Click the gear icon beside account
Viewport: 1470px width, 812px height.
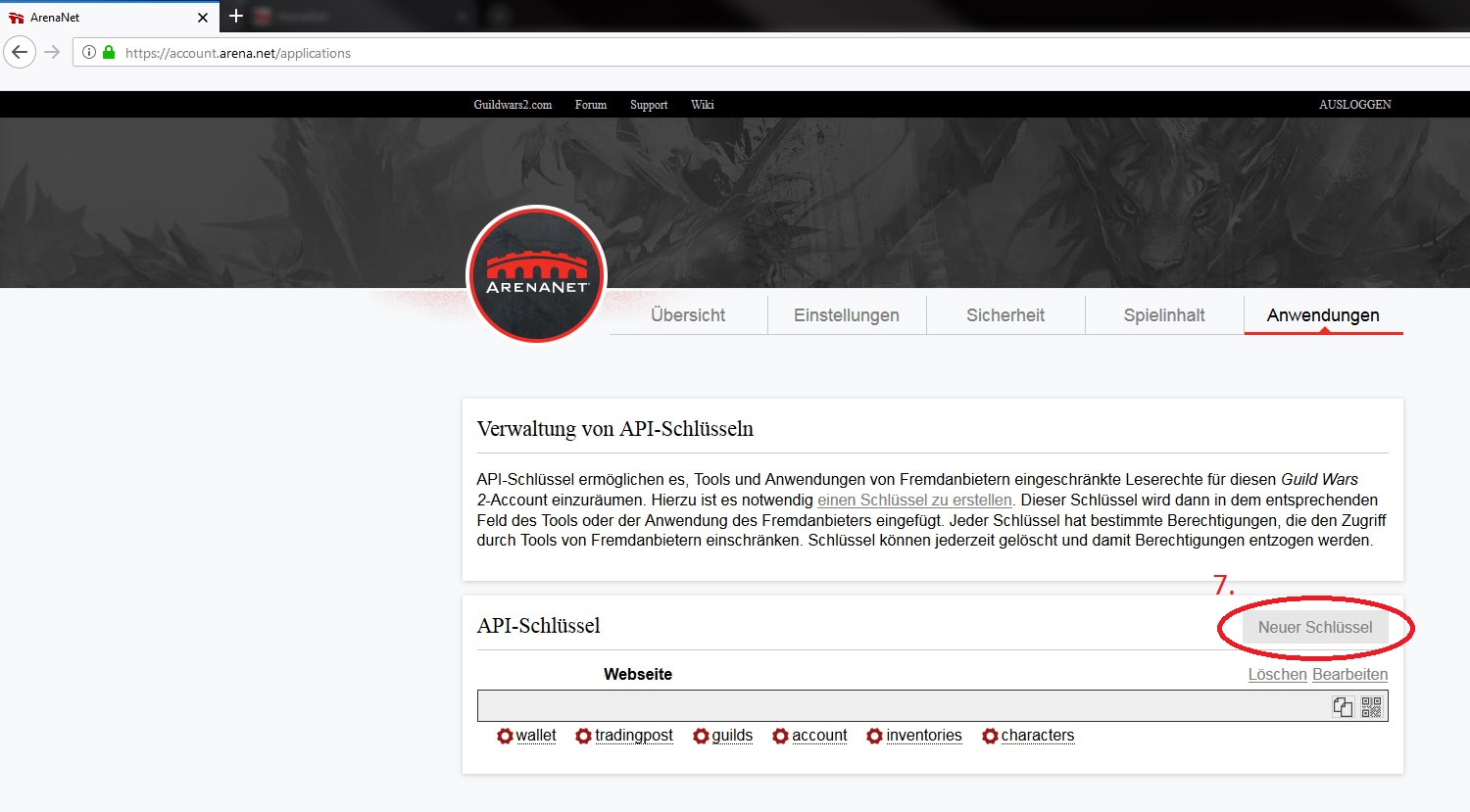point(780,736)
